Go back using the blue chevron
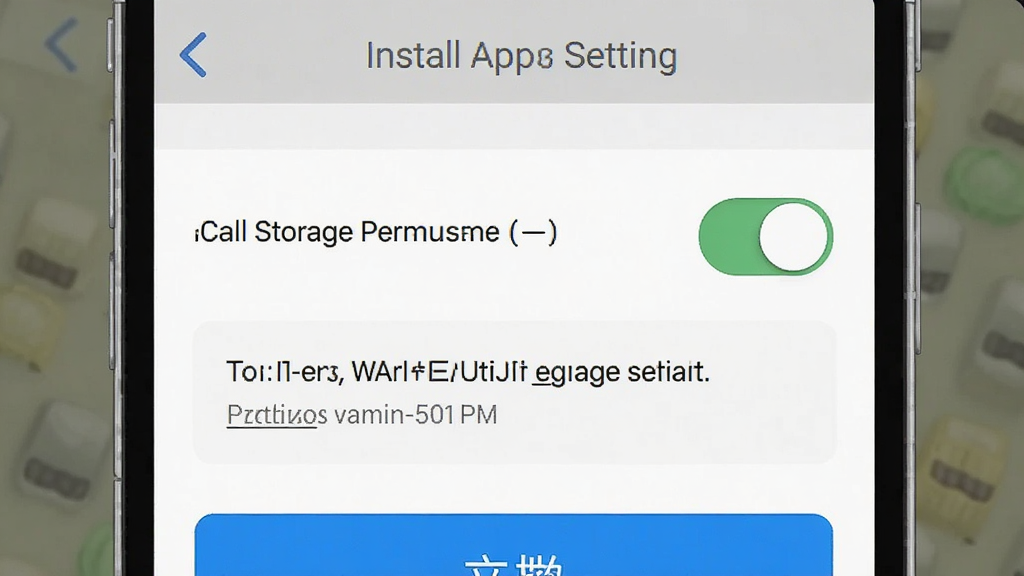 193,55
